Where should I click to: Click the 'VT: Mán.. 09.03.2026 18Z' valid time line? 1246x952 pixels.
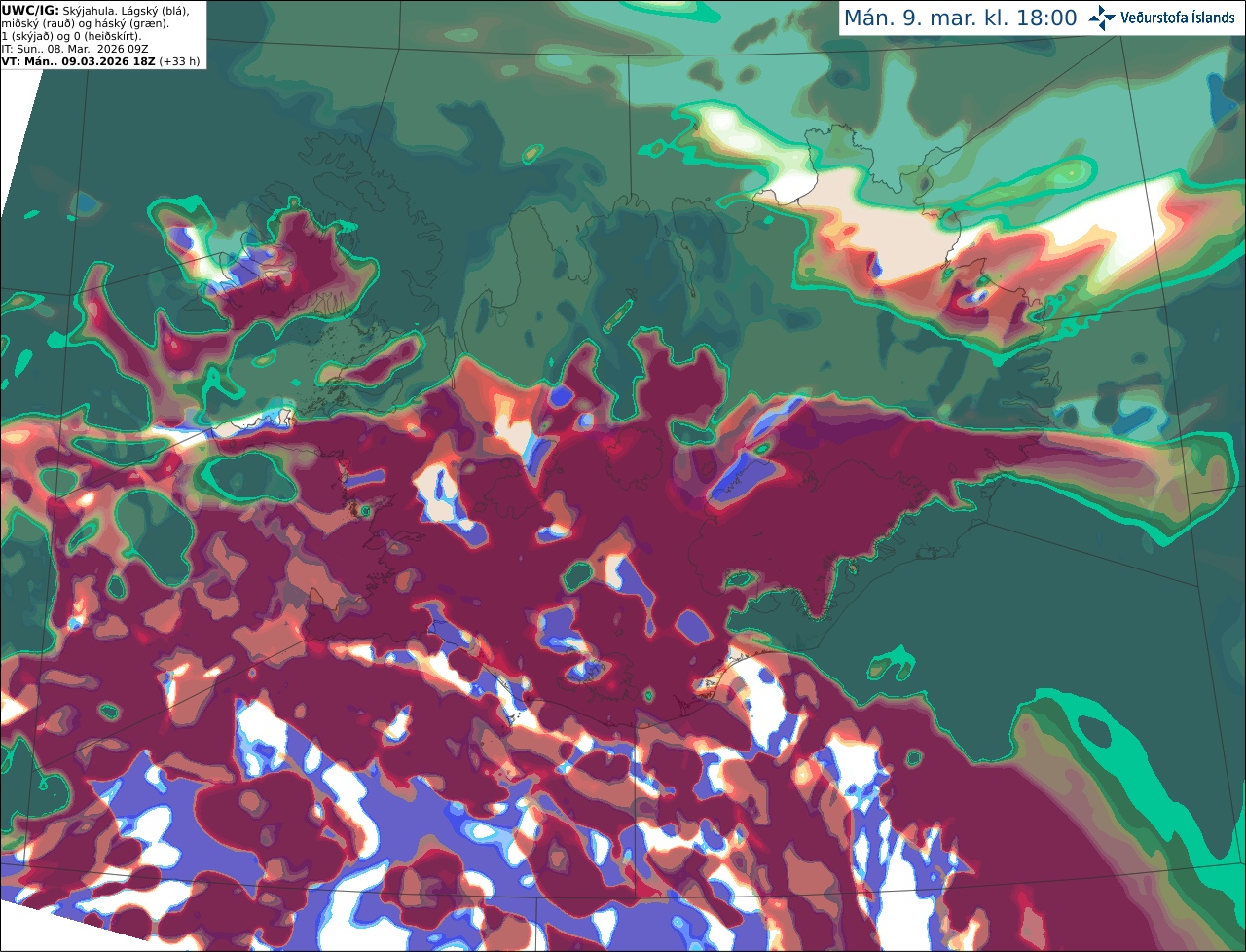78,61
